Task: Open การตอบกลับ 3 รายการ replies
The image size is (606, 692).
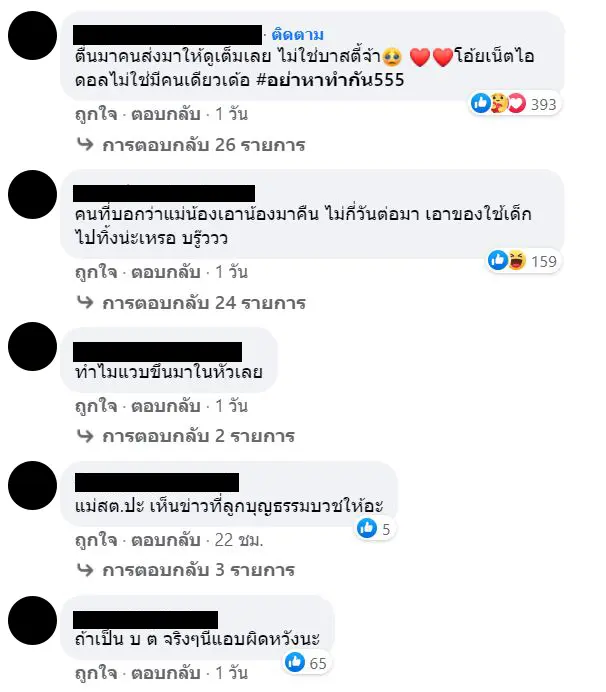Action: 198,570
